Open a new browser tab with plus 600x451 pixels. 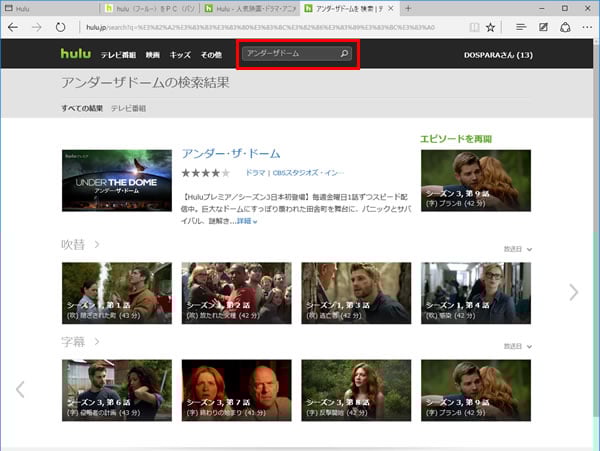point(408,8)
